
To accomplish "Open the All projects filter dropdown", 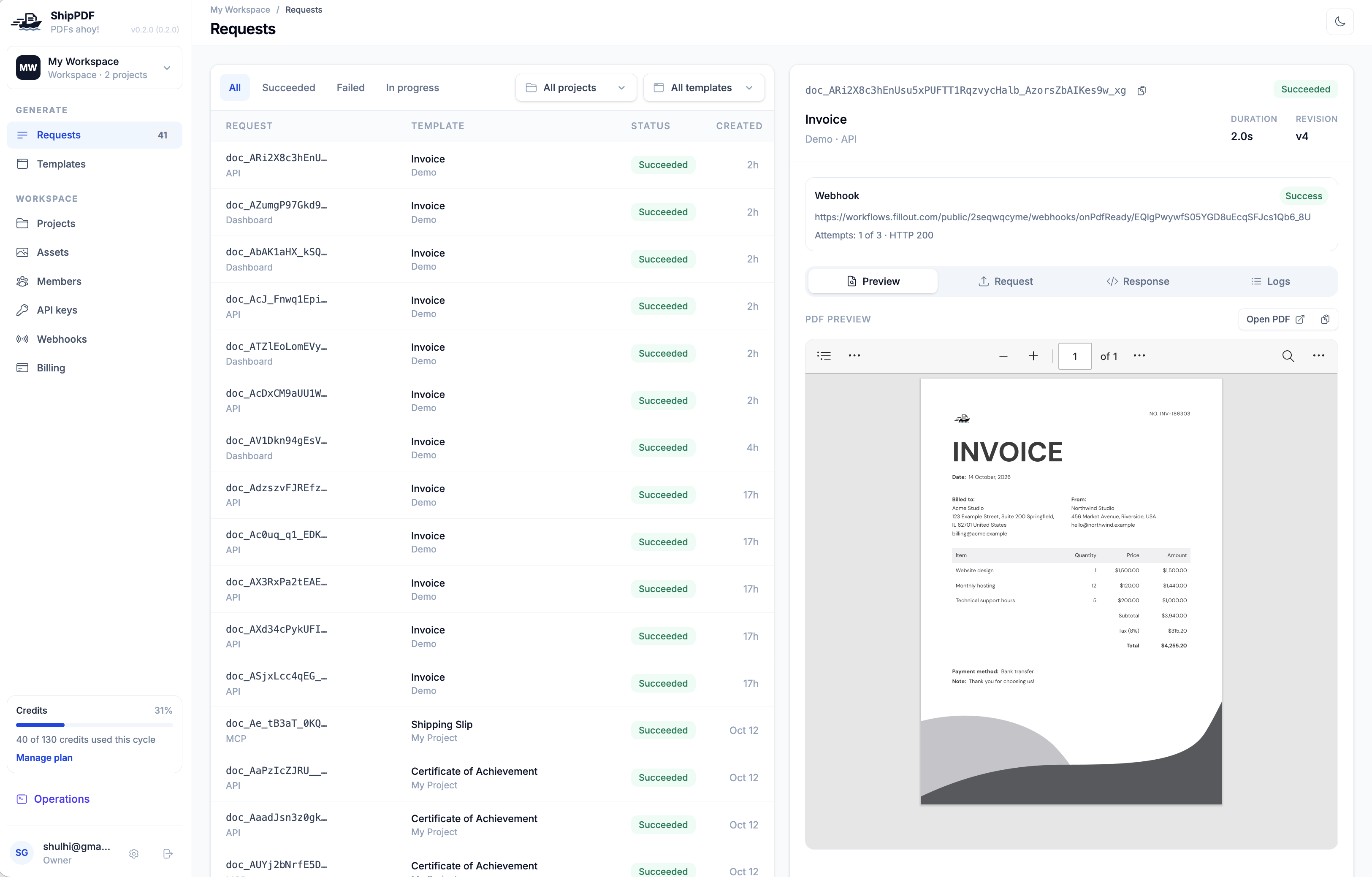I will 575,88.
